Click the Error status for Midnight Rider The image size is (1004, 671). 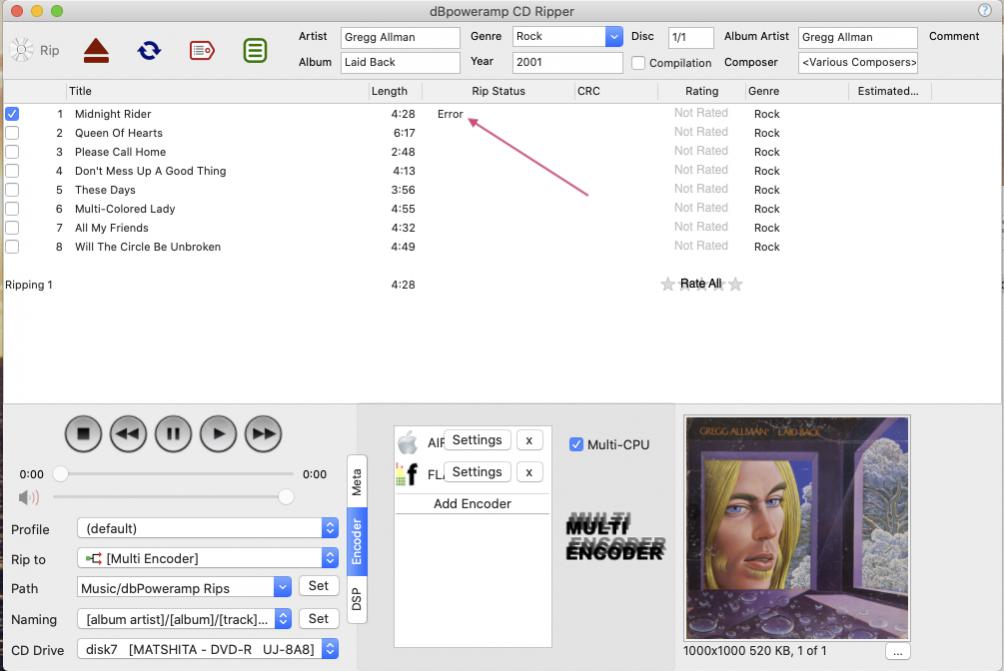click(x=450, y=114)
